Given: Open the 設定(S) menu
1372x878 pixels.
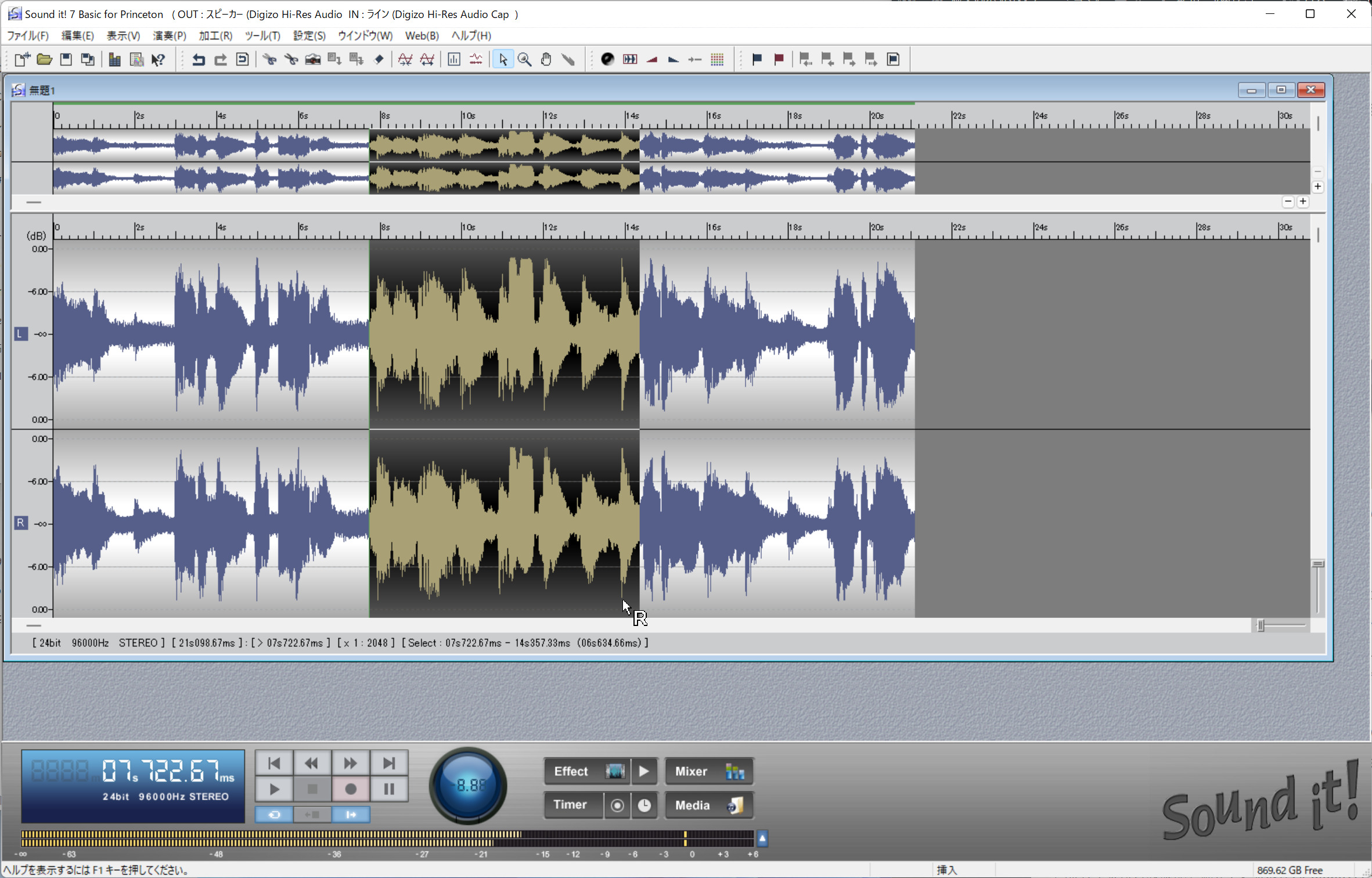Looking at the screenshot, I should click(x=309, y=35).
